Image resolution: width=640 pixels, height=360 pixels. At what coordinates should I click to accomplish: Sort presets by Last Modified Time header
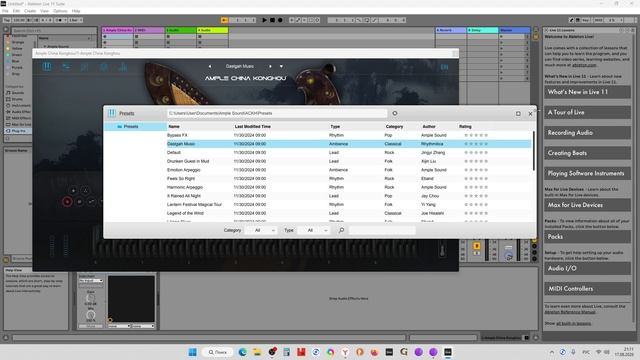click(253, 127)
